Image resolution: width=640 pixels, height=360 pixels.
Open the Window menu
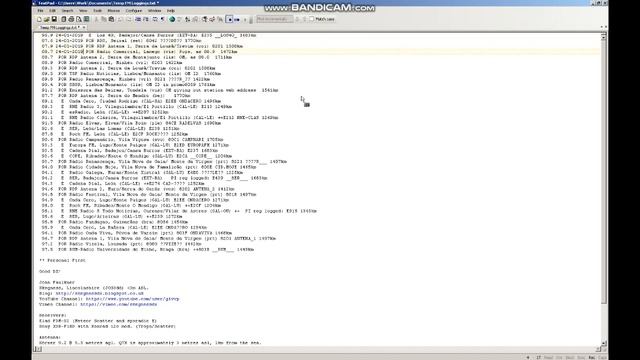tap(154, 11)
